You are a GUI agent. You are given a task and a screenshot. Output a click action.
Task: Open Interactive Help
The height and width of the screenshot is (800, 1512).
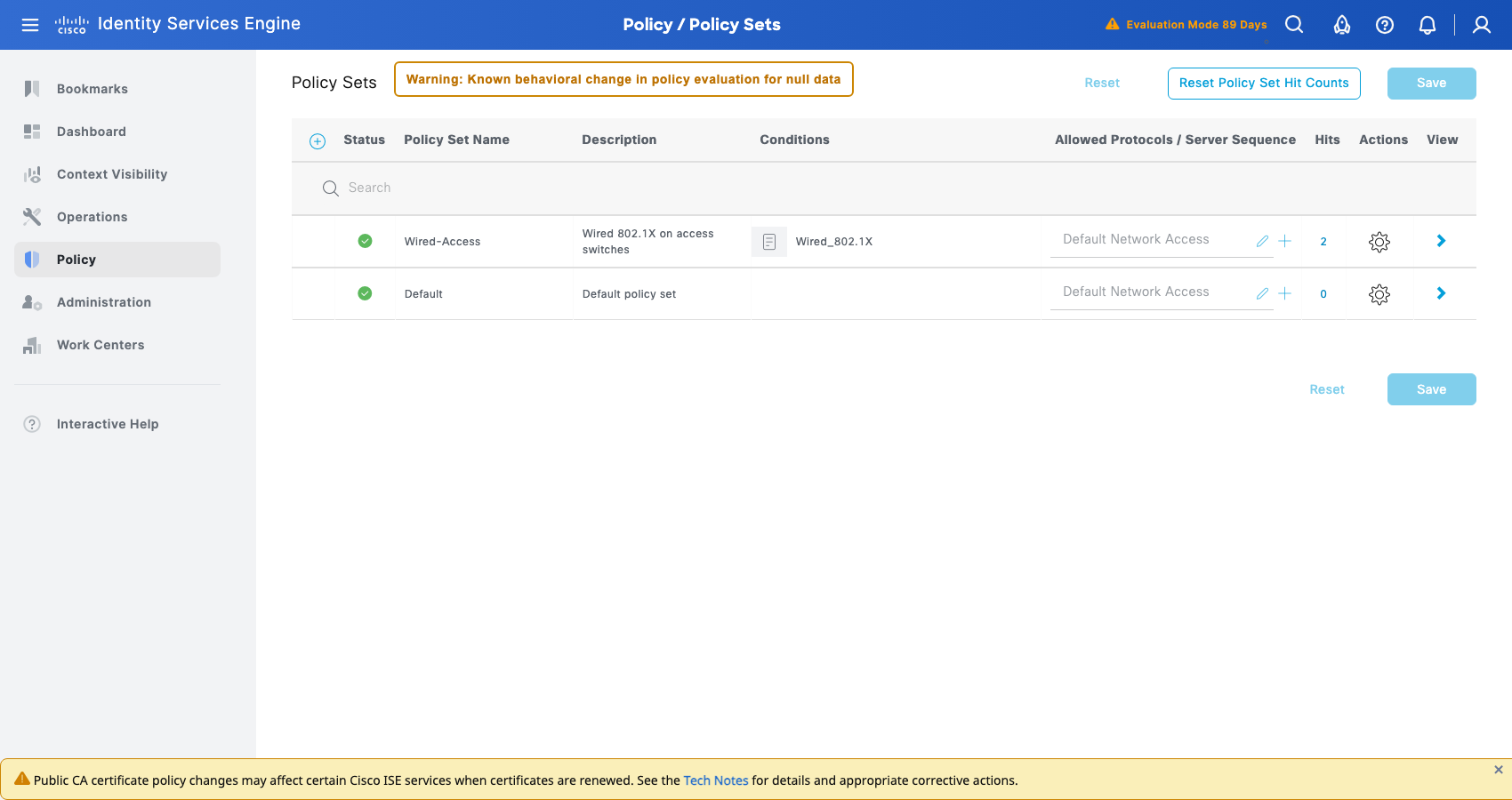point(117,424)
